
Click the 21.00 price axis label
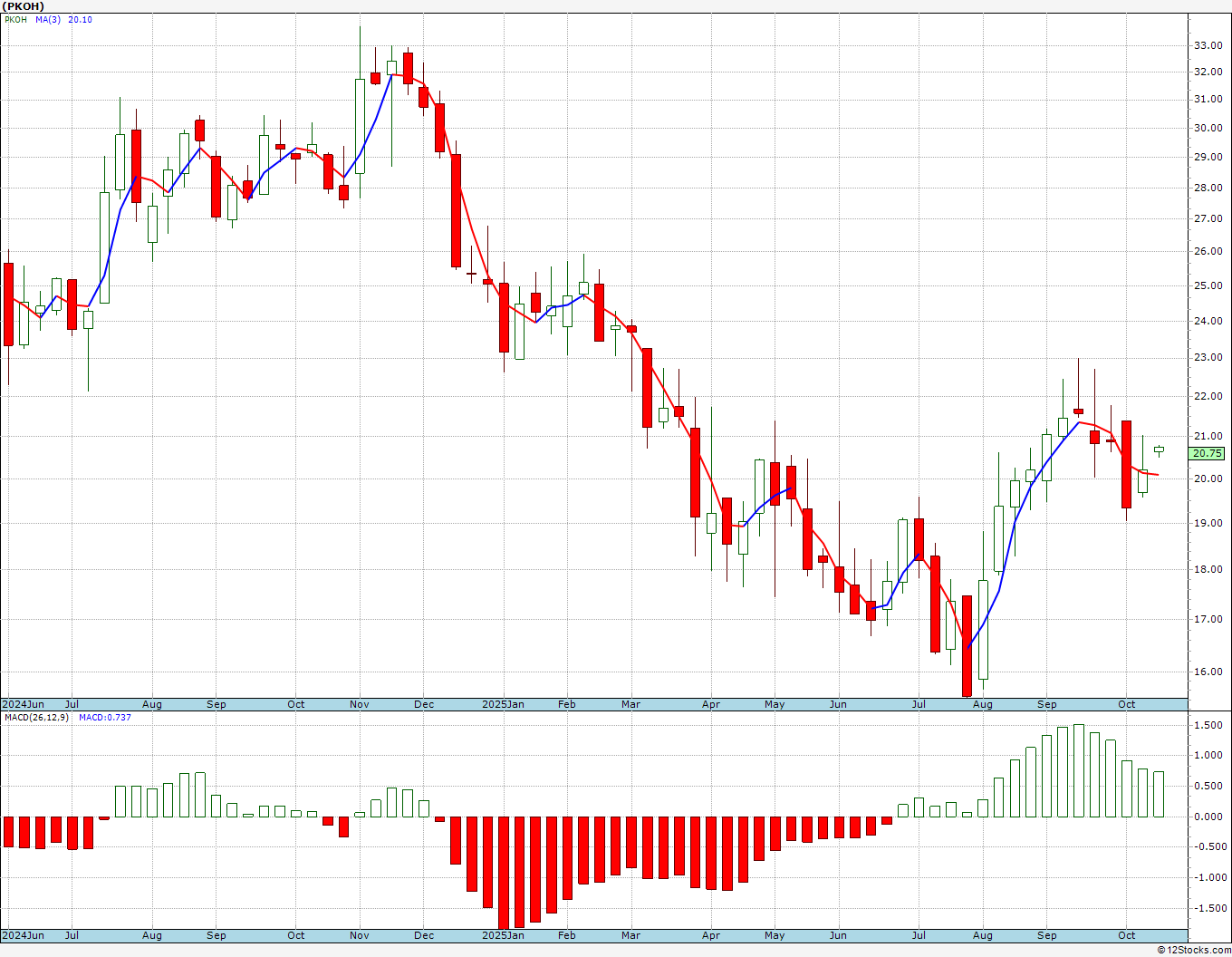(x=1208, y=436)
